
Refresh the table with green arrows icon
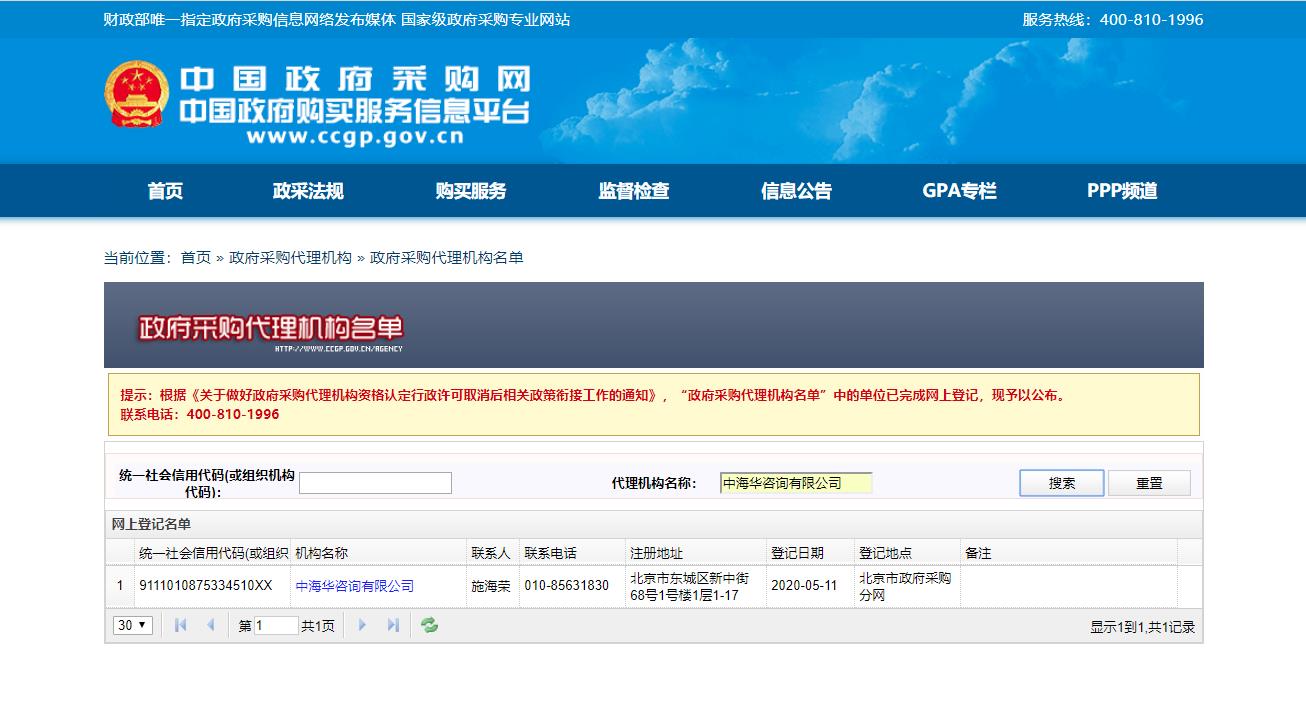pos(429,625)
